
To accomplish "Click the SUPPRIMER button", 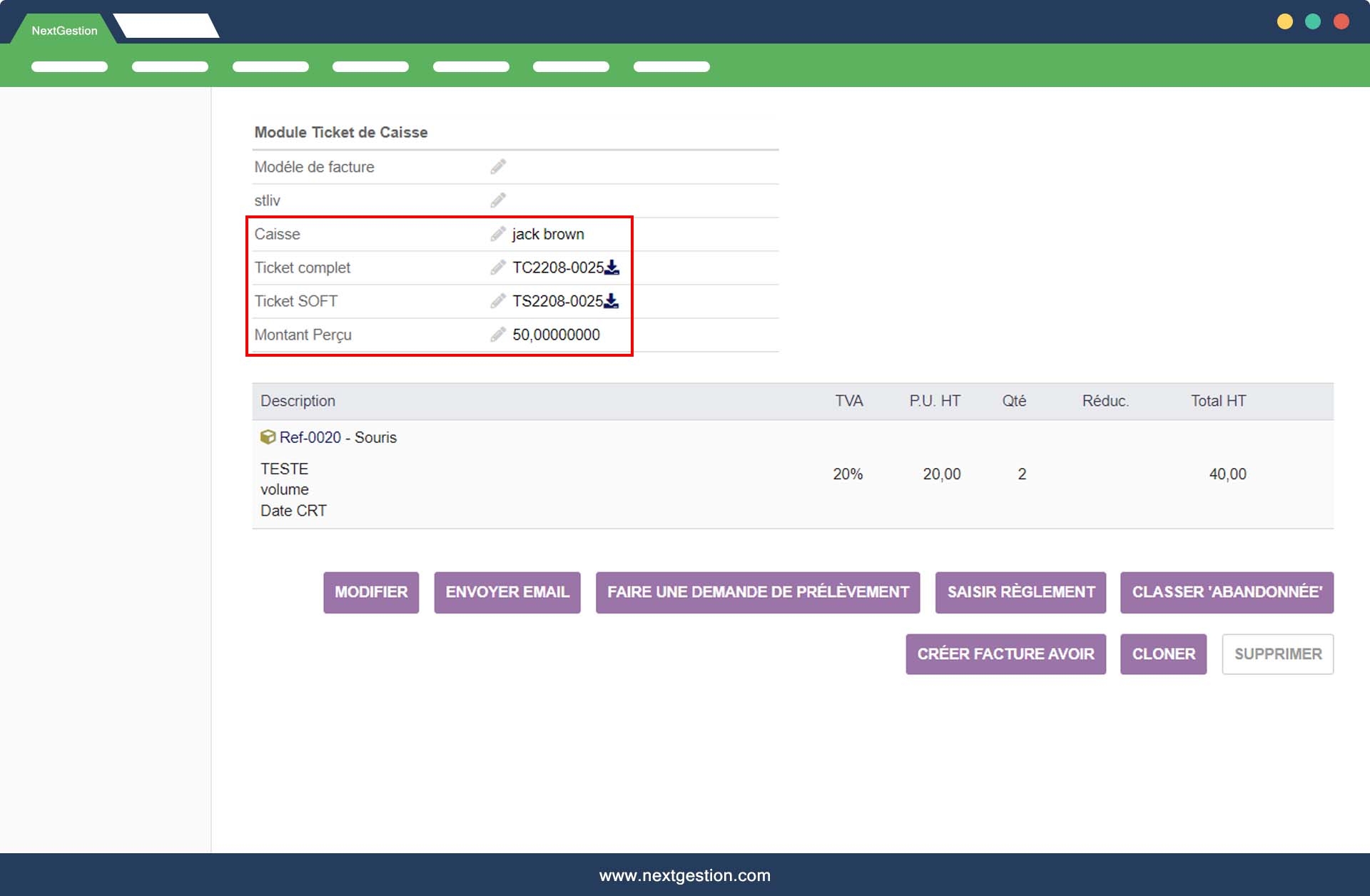I will (x=1277, y=654).
